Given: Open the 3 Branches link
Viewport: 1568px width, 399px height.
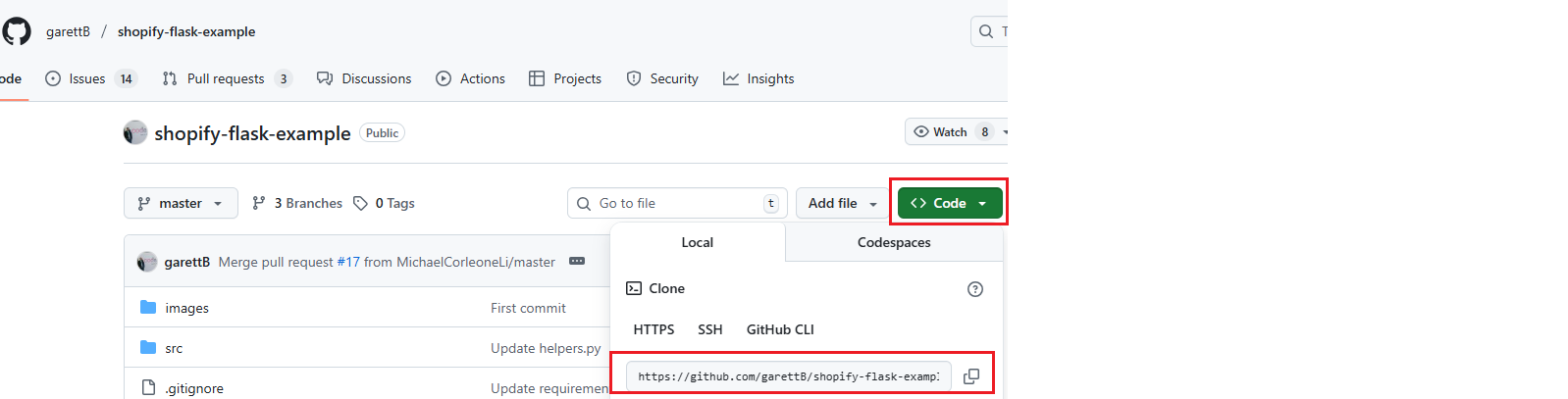Looking at the screenshot, I should pos(297,203).
